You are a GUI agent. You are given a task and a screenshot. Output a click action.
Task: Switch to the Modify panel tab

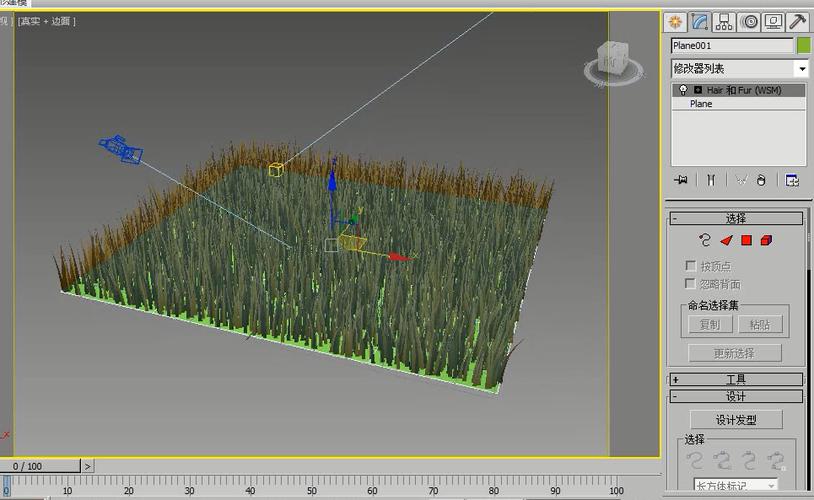pos(700,22)
